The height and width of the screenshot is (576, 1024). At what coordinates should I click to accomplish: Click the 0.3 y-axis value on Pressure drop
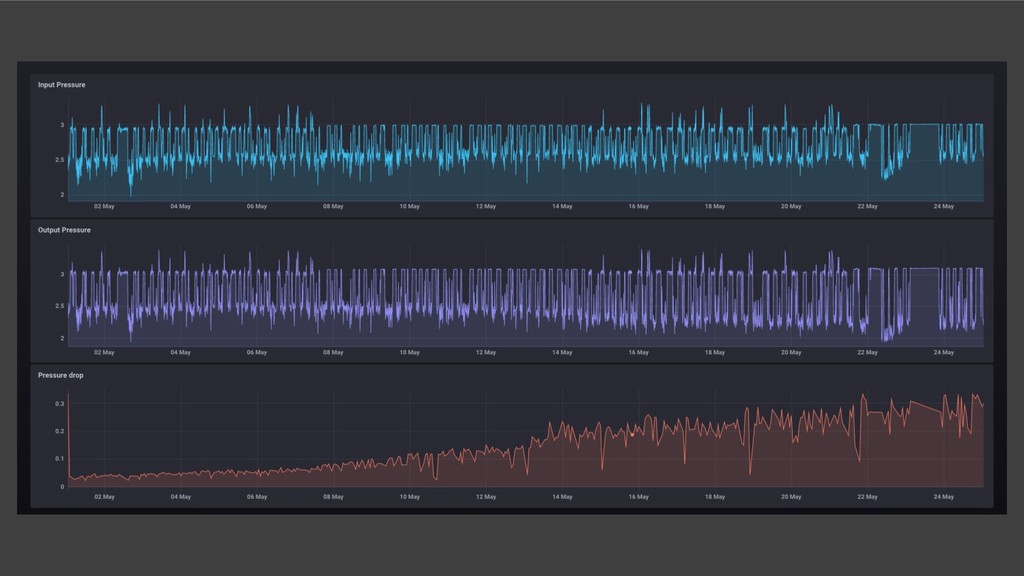point(60,404)
